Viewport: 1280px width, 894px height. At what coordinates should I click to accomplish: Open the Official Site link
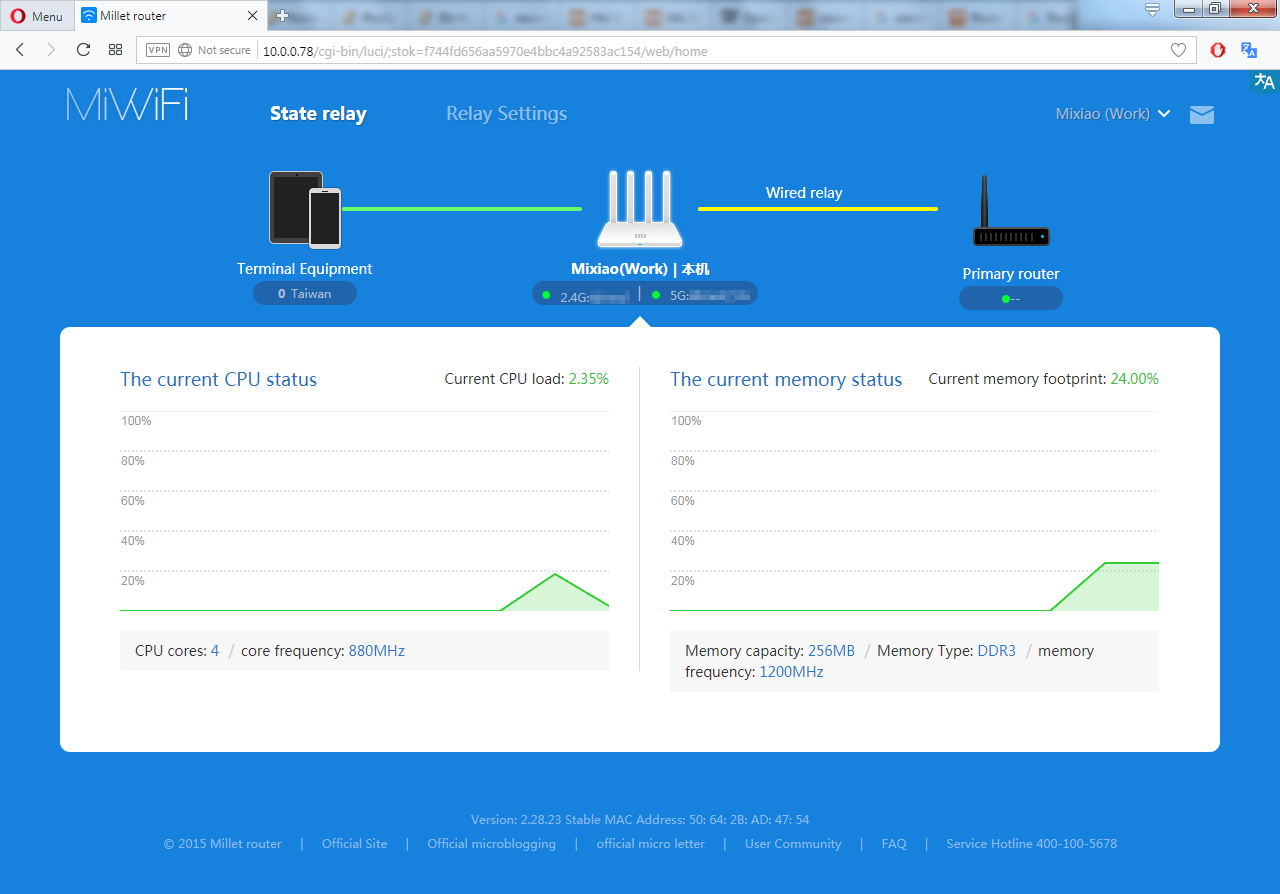(x=354, y=844)
